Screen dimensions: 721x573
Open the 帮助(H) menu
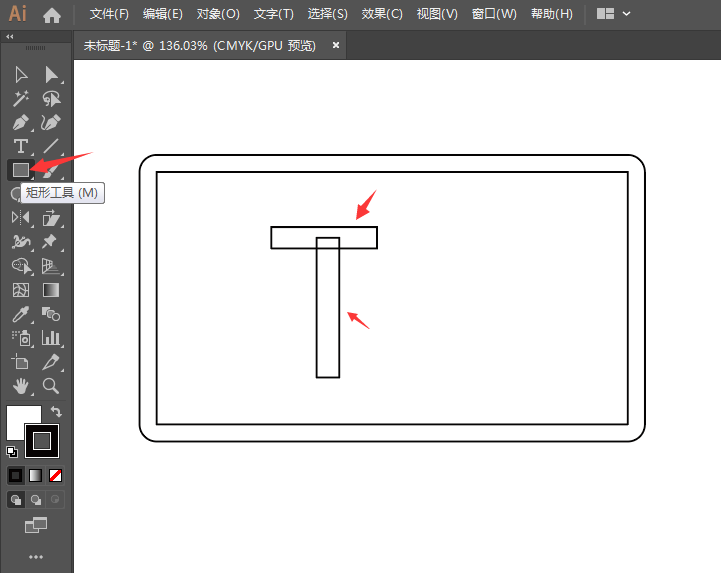point(552,14)
